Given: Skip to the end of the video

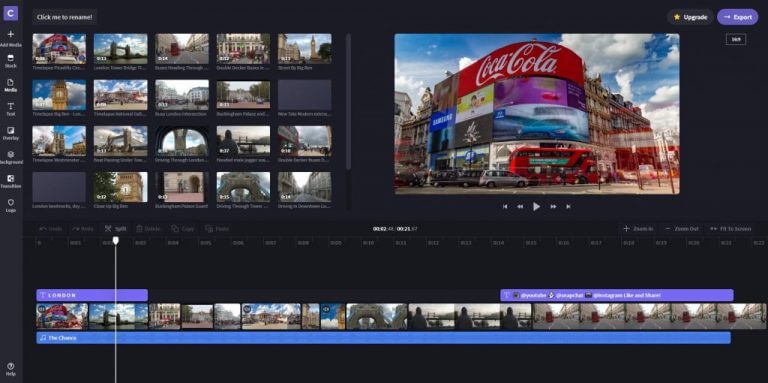Looking at the screenshot, I should [x=568, y=207].
